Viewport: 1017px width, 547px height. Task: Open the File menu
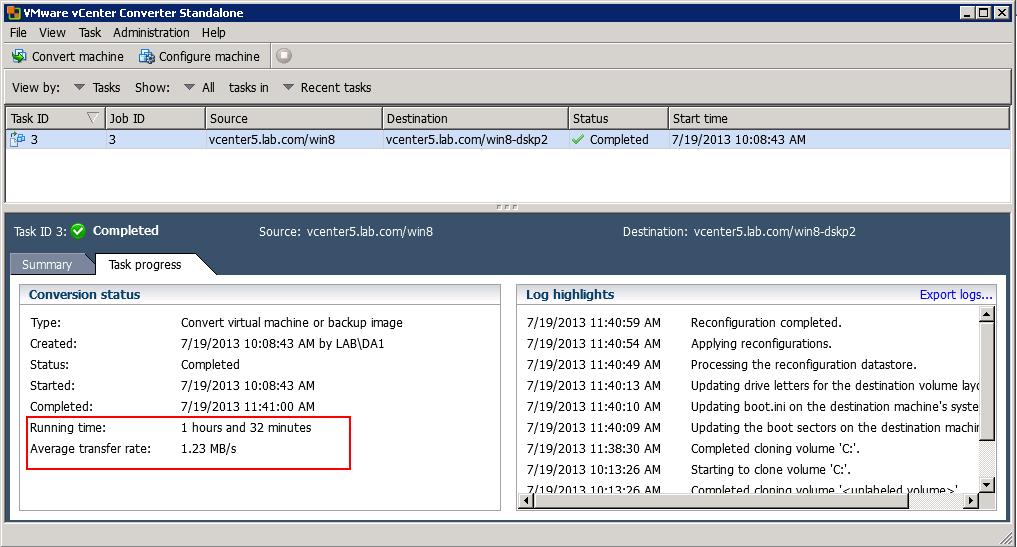pyautogui.click(x=18, y=32)
